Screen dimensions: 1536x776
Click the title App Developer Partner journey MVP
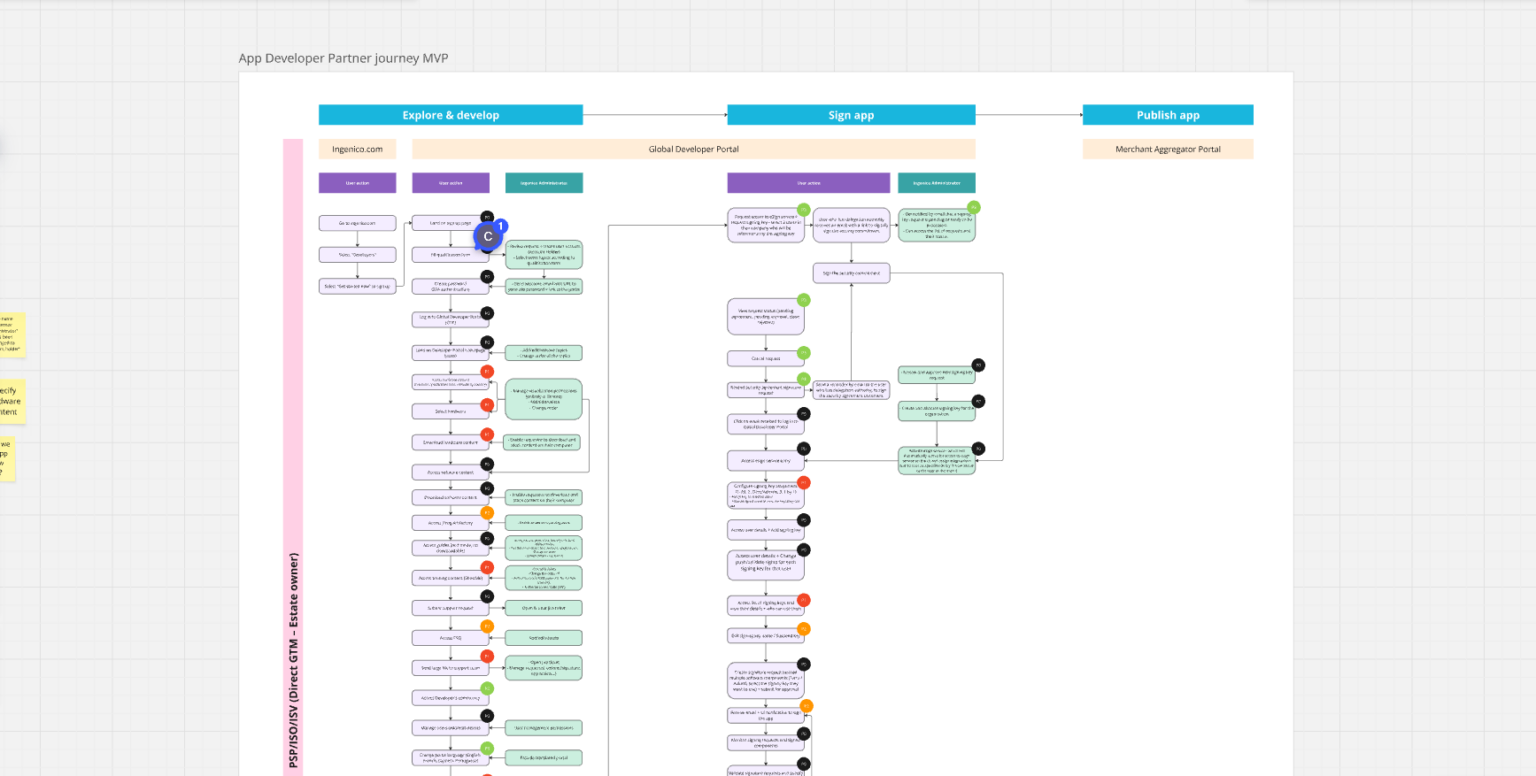coord(342,58)
